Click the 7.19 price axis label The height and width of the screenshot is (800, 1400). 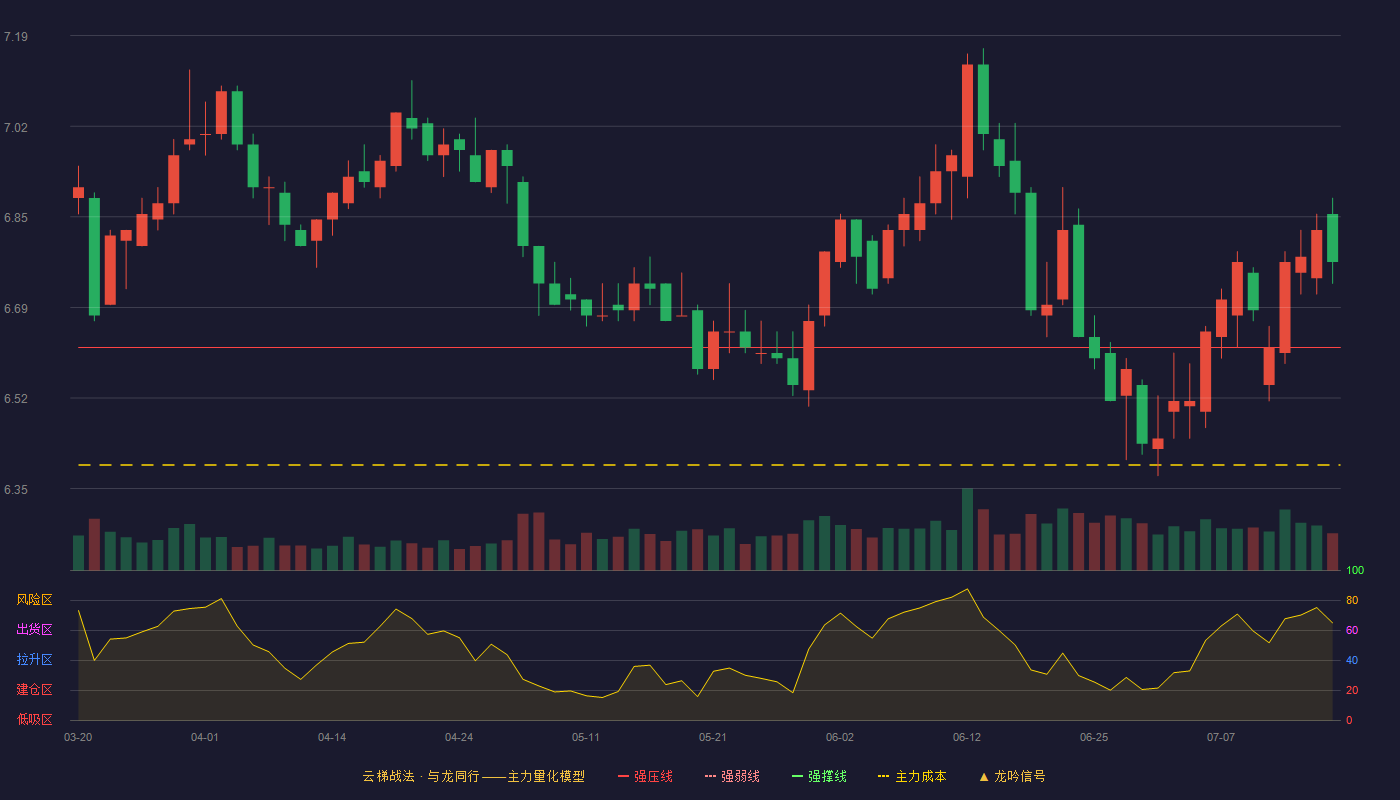click(16, 37)
